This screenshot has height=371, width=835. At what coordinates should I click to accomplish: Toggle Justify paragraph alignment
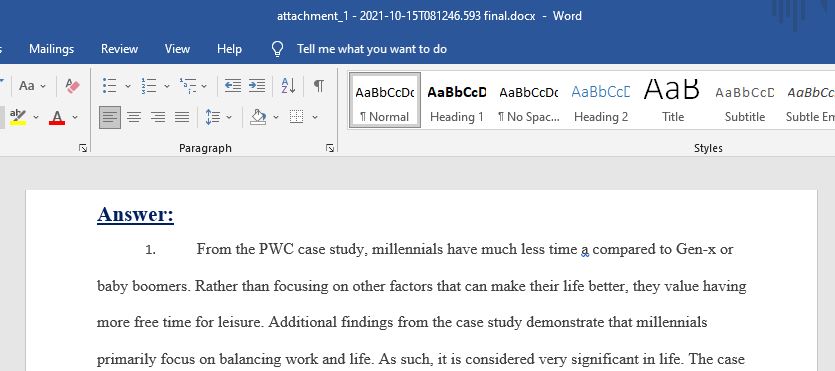182,117
